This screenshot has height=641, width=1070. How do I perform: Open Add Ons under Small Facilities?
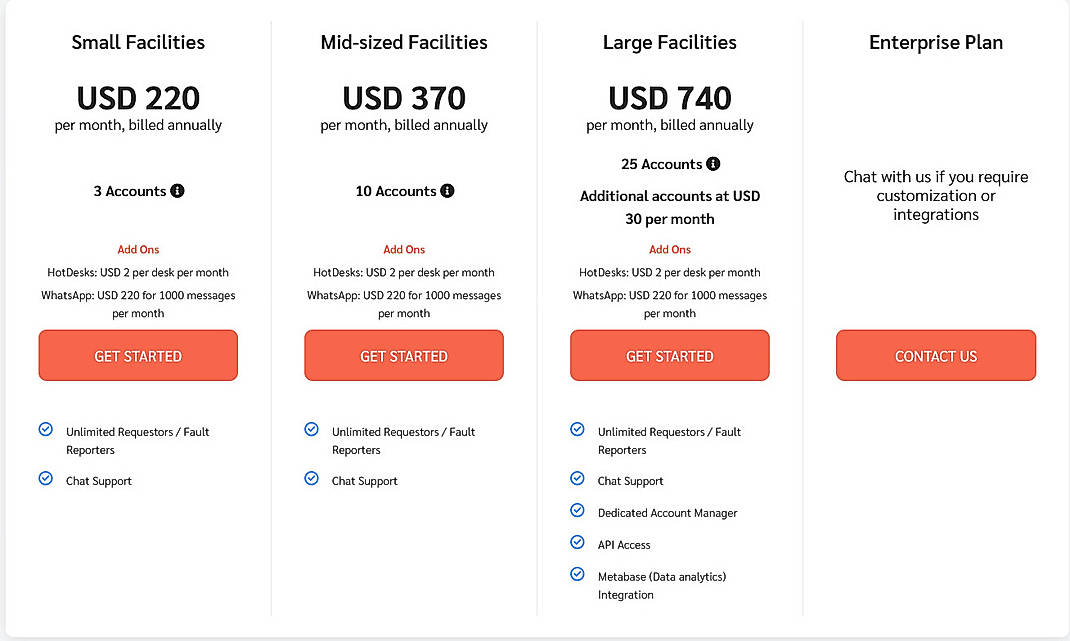tap(137, 249)
